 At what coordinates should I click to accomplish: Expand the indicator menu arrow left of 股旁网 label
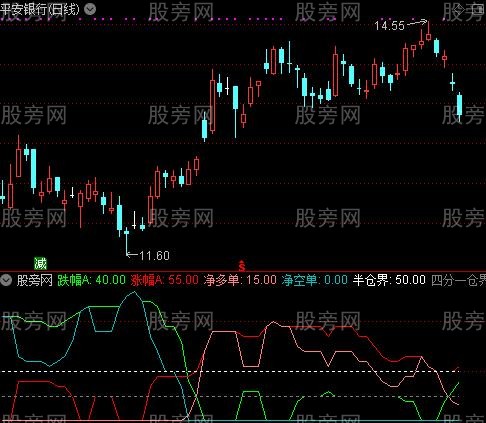6,280
